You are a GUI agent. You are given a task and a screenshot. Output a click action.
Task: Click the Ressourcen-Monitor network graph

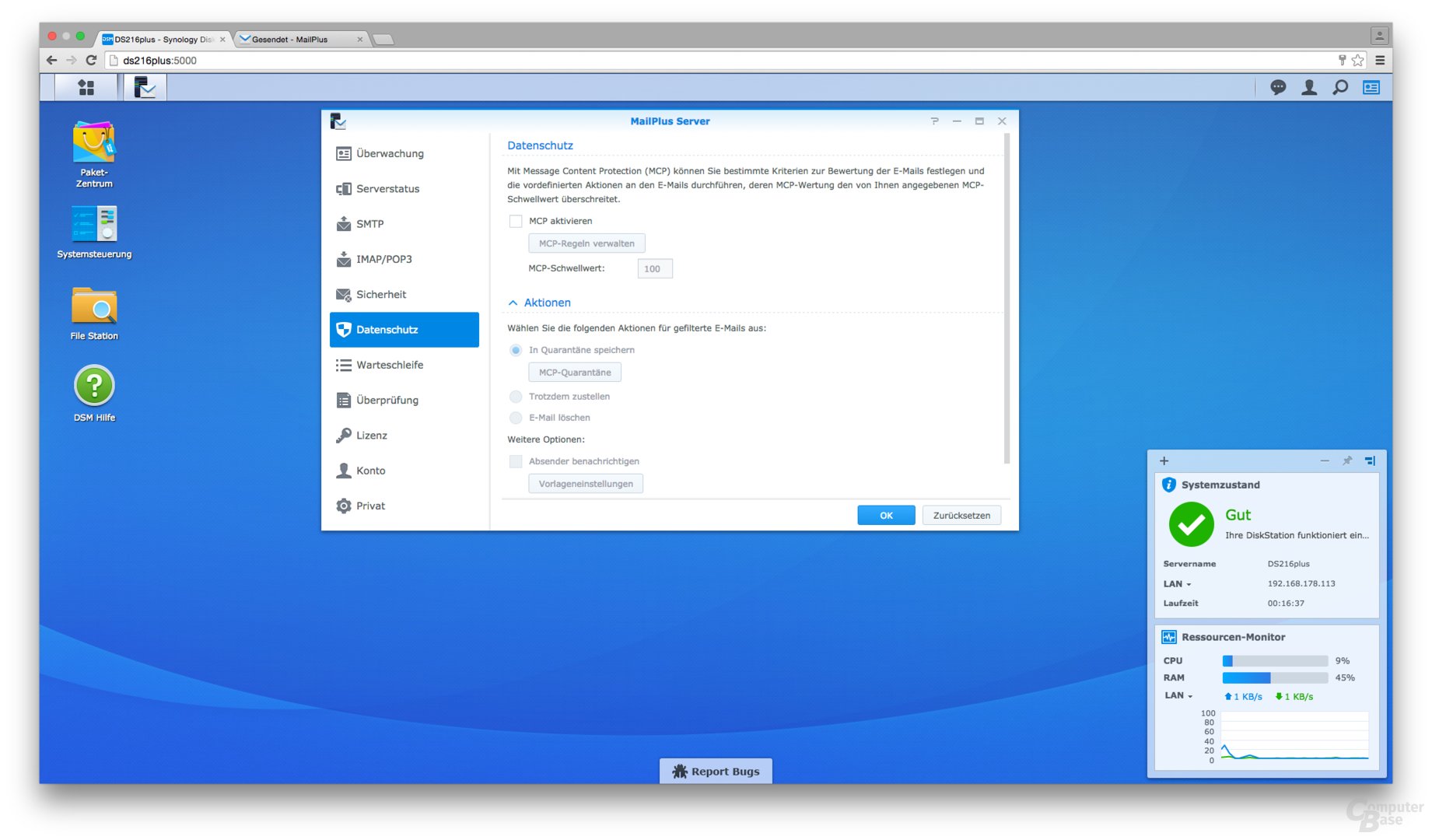click(1294, 736)
